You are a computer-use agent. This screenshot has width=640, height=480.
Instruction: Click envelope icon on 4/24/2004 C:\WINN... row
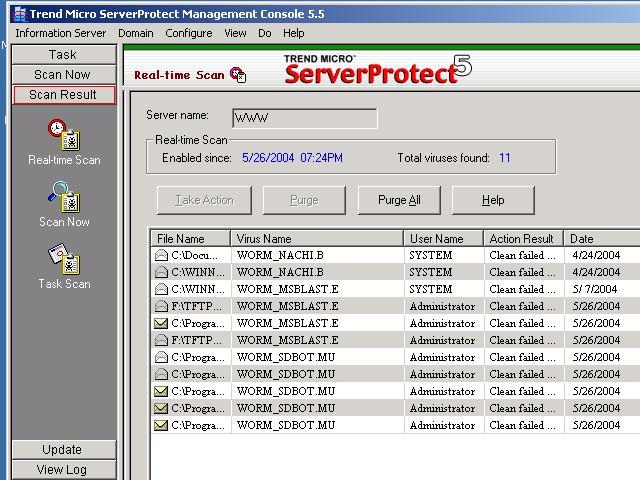point(161,272)
